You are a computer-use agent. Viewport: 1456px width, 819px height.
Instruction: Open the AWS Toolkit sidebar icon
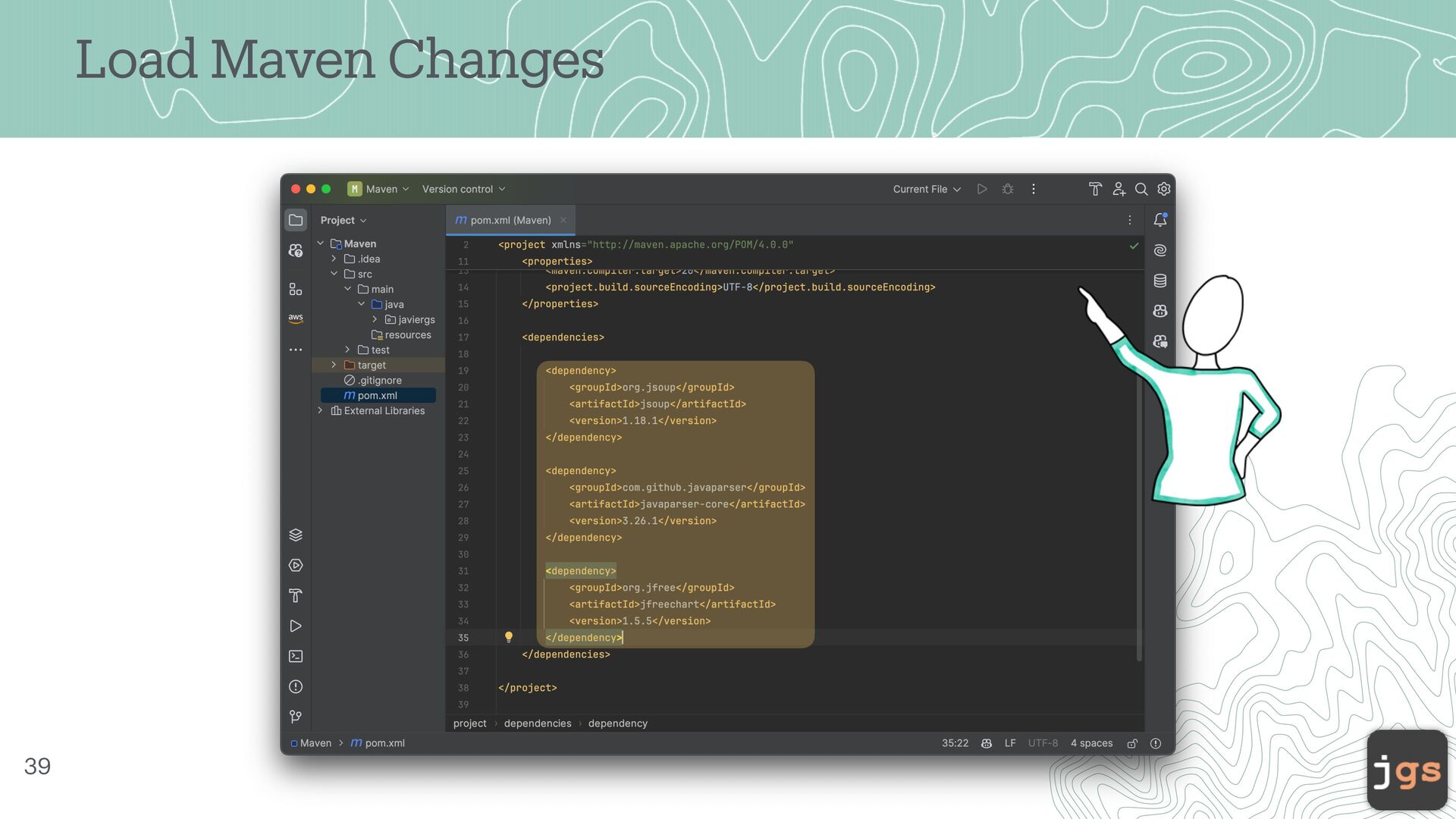pyautogui.click(x=296, y=318)
